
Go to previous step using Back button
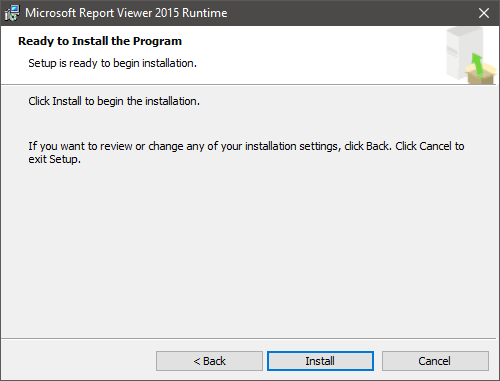209,361
